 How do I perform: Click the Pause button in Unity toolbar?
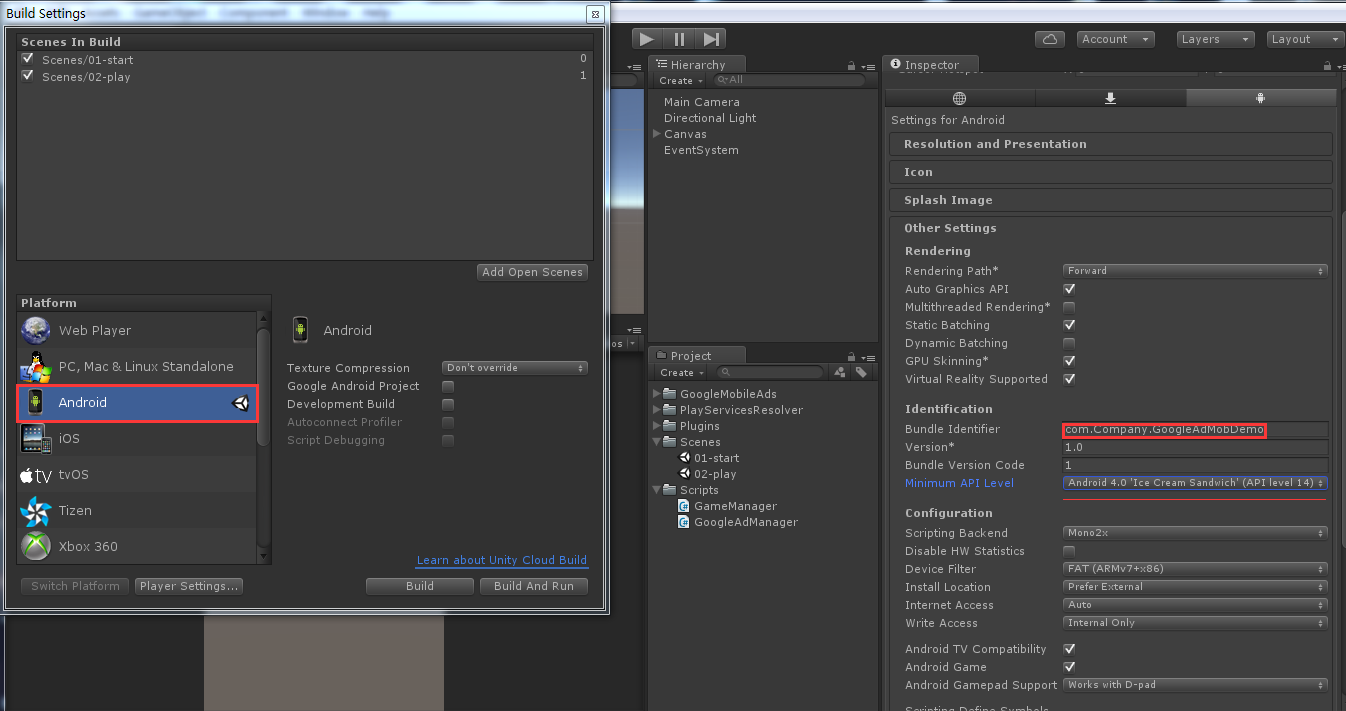tap(679, 39)
